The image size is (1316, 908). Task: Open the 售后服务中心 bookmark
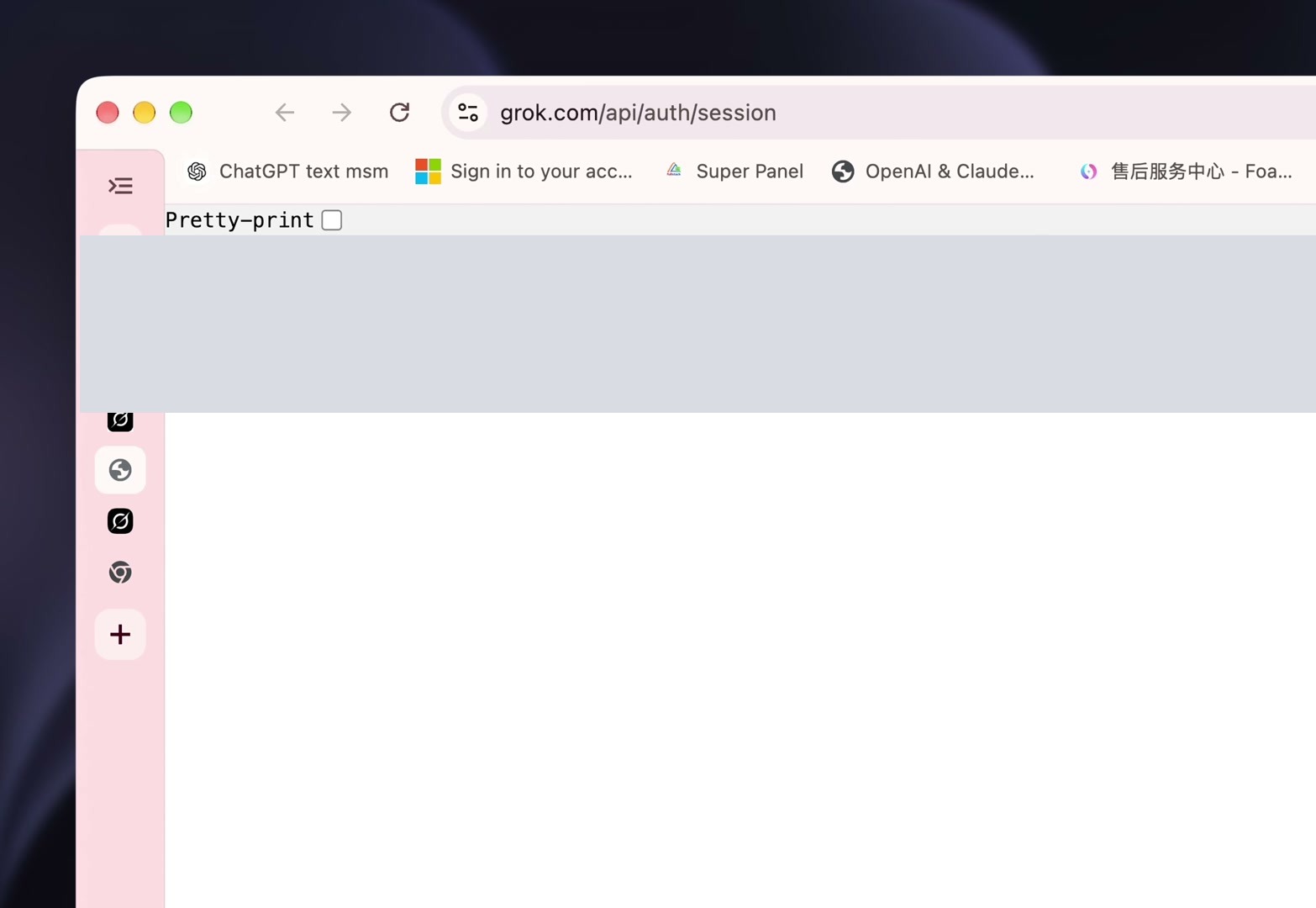click(x=1185, y=172)
